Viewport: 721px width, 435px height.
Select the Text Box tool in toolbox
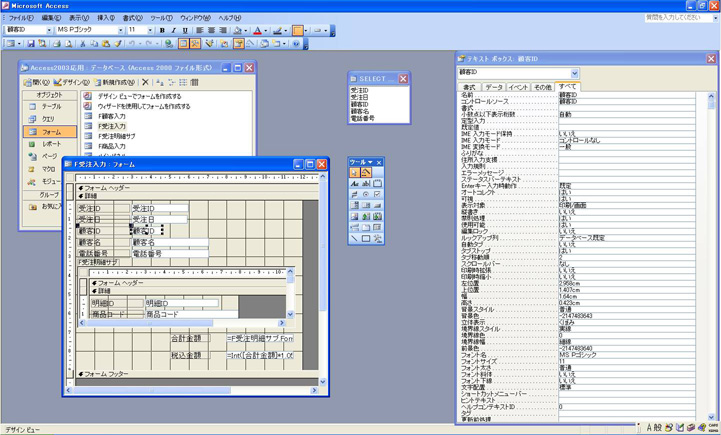[x=366, y=183]
